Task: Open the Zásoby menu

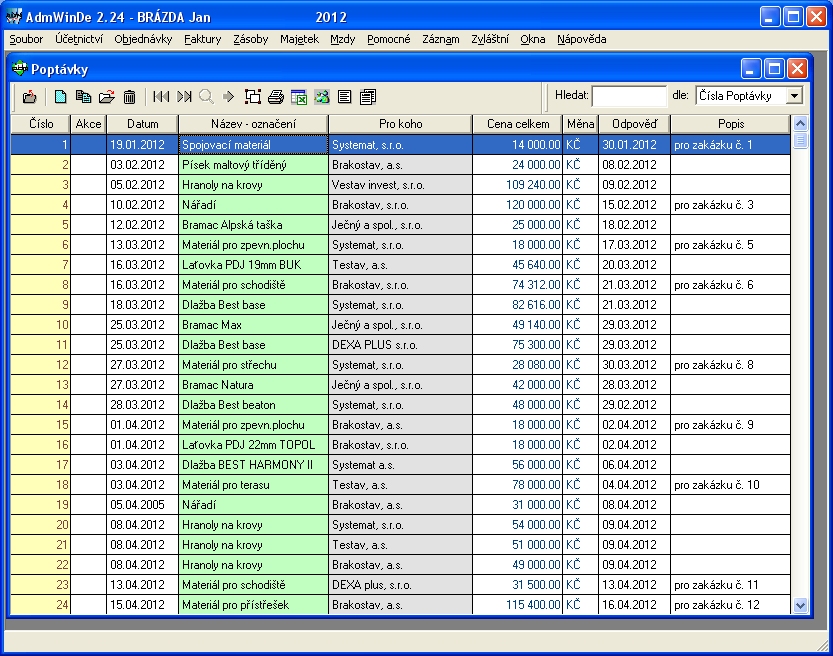Action: pos(251,39)
